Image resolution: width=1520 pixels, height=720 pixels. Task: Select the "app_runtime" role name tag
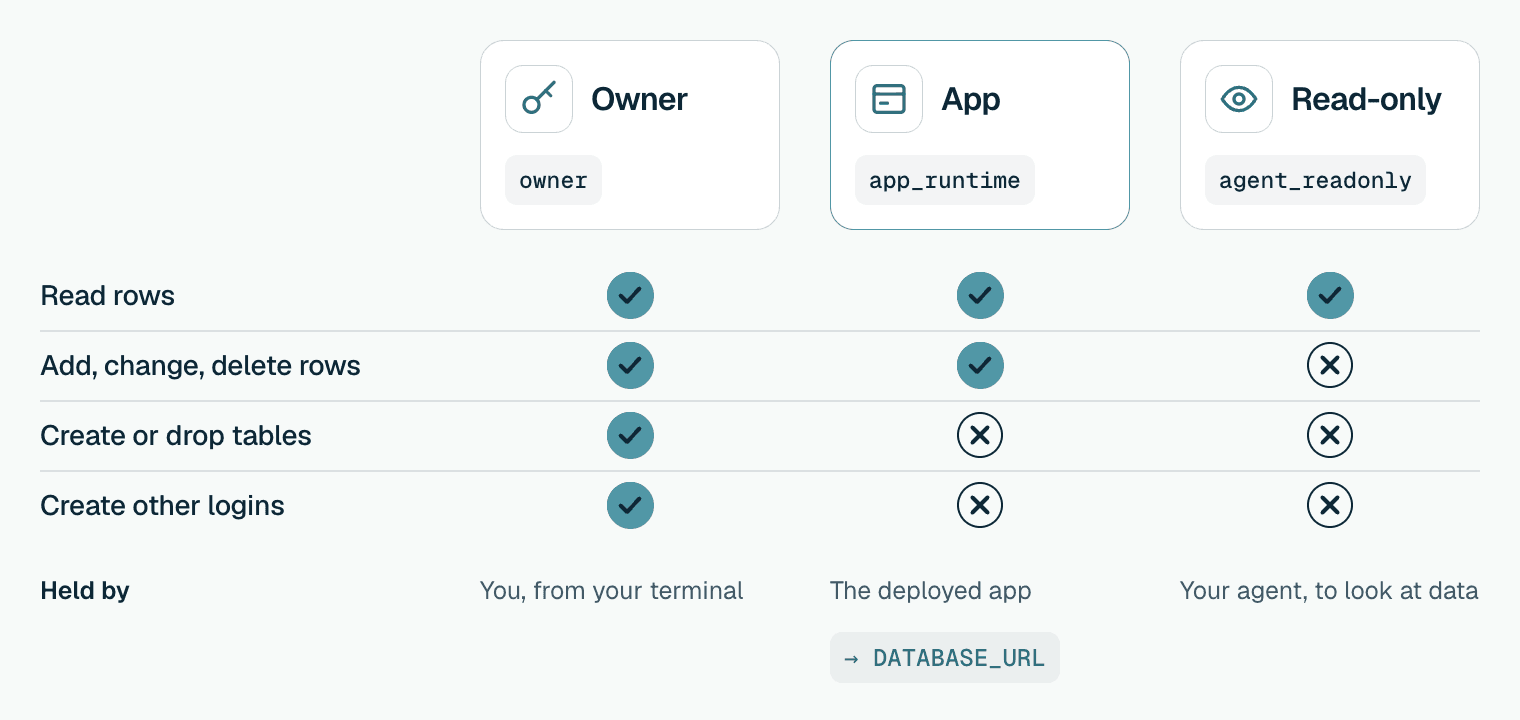pyautogui.click(x=945, y=180)
